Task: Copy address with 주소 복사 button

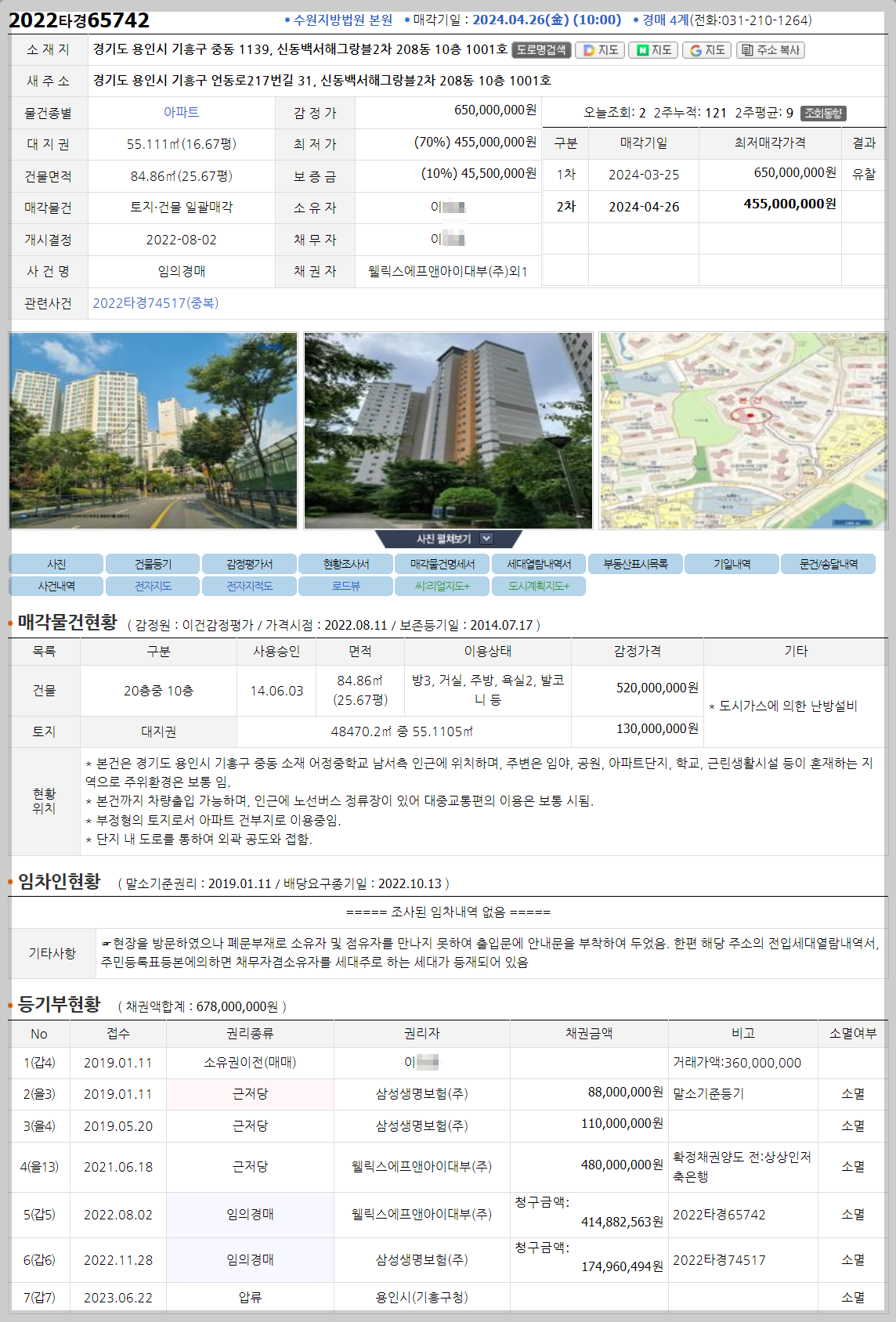Action: (x=770, y=50)
